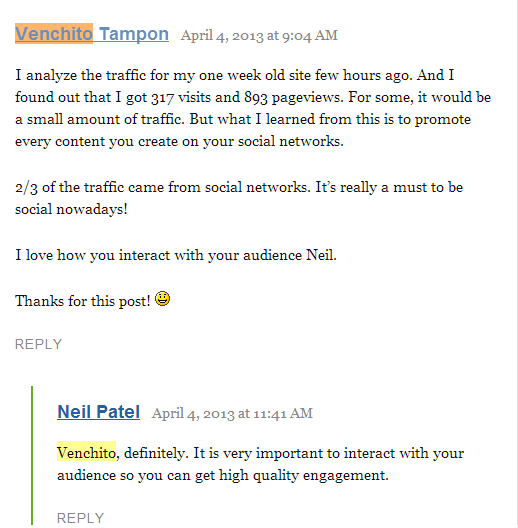Click the '2/3 of the traffic' sentence
Viewport: 518px width, 528px height.
tap(239, 198)
